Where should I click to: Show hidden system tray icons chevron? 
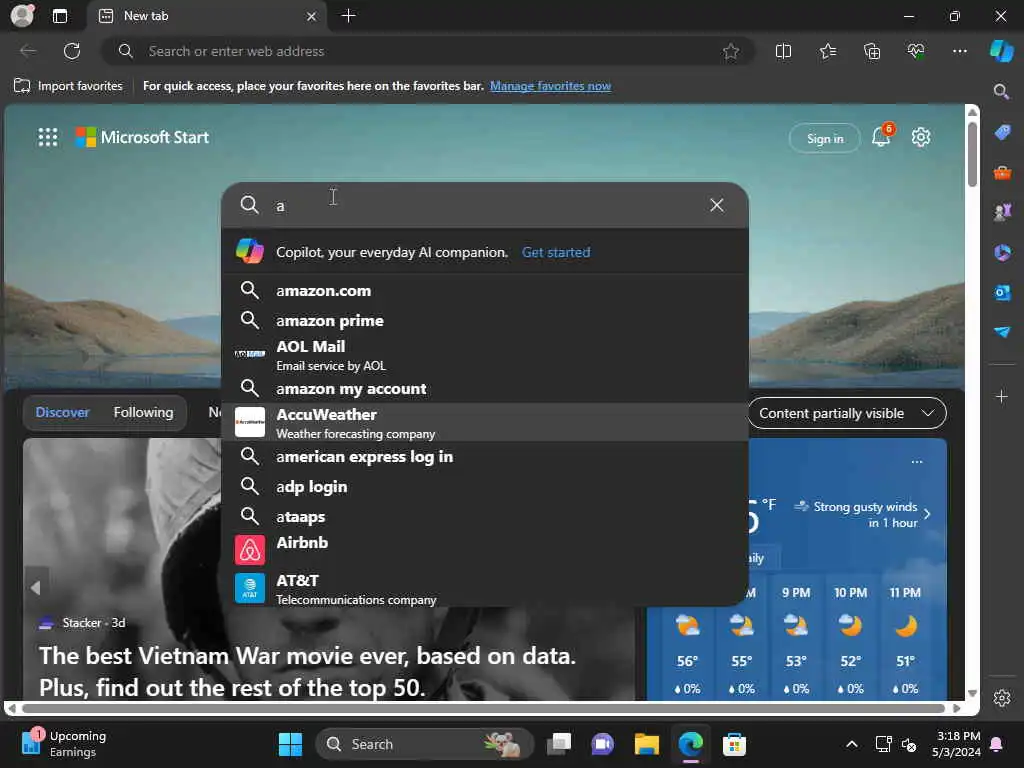click(852, 744)
